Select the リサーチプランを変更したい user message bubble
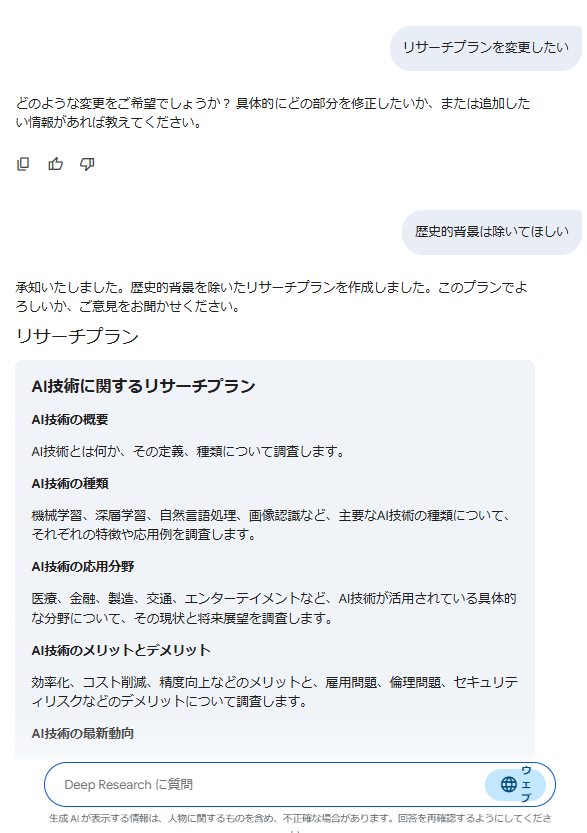 (486, 48)
